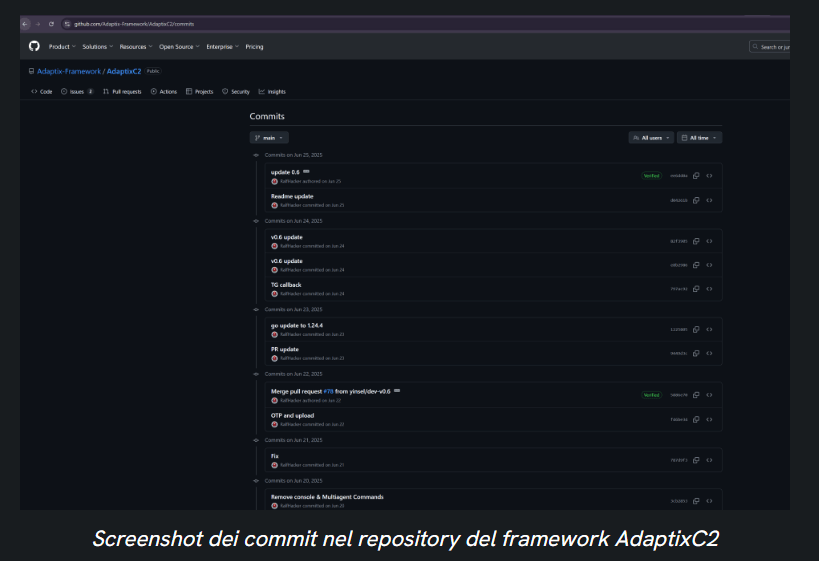Screen dimensions: 819x561
Task: Open the "update 0.6" commit title
Action: coord(285,172)
